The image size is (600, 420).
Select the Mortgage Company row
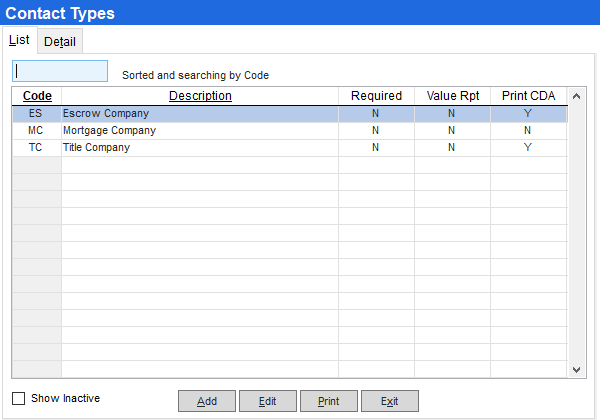pos(200,131)
